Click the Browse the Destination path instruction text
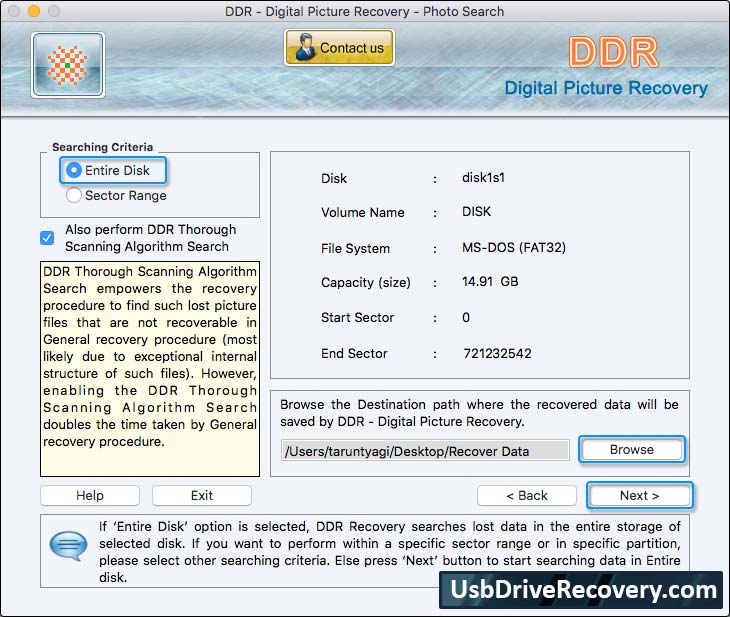Image resolution: width=730 pixels, height=617 pixels. point(479,413)
